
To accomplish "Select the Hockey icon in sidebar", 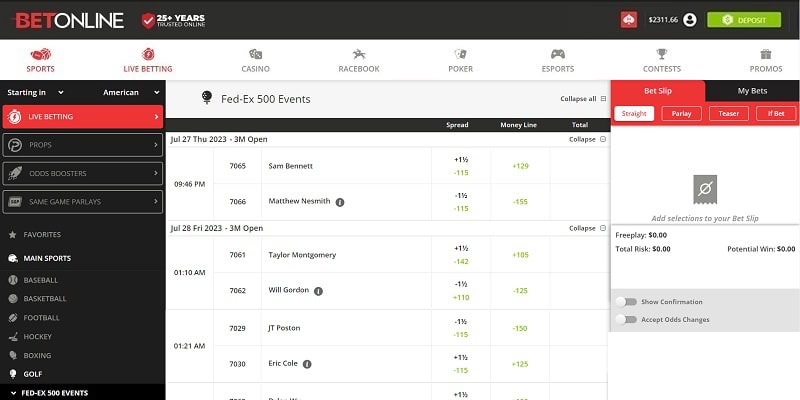I will coord(13,337).
